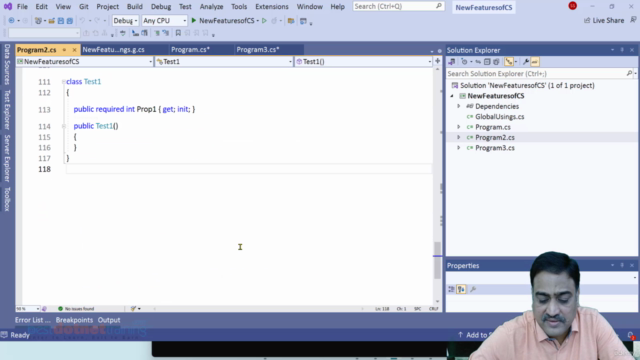Click the Save All icon

70,20
